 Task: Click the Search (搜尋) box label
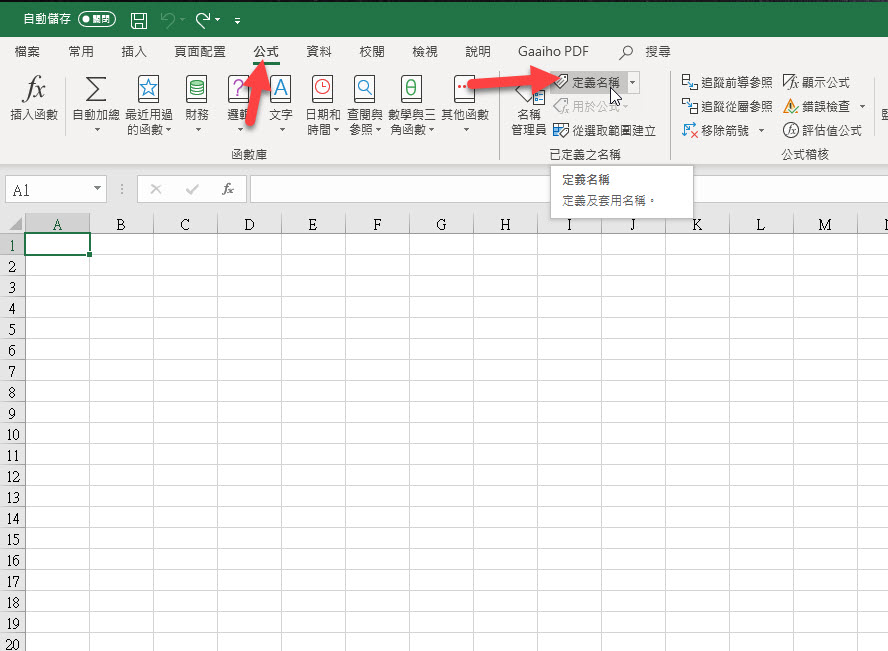(x=658, y=52)
